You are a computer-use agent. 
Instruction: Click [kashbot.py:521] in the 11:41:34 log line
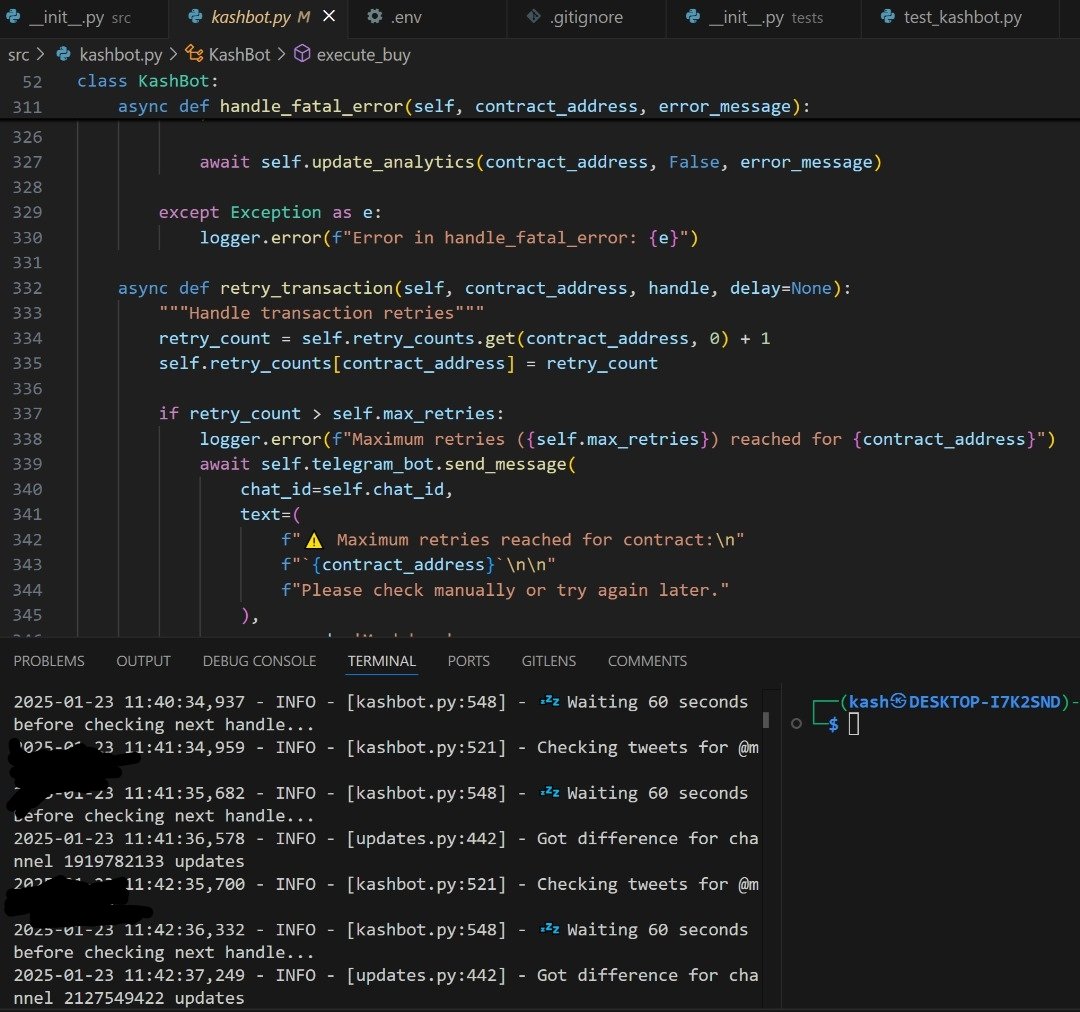point(426,748)
